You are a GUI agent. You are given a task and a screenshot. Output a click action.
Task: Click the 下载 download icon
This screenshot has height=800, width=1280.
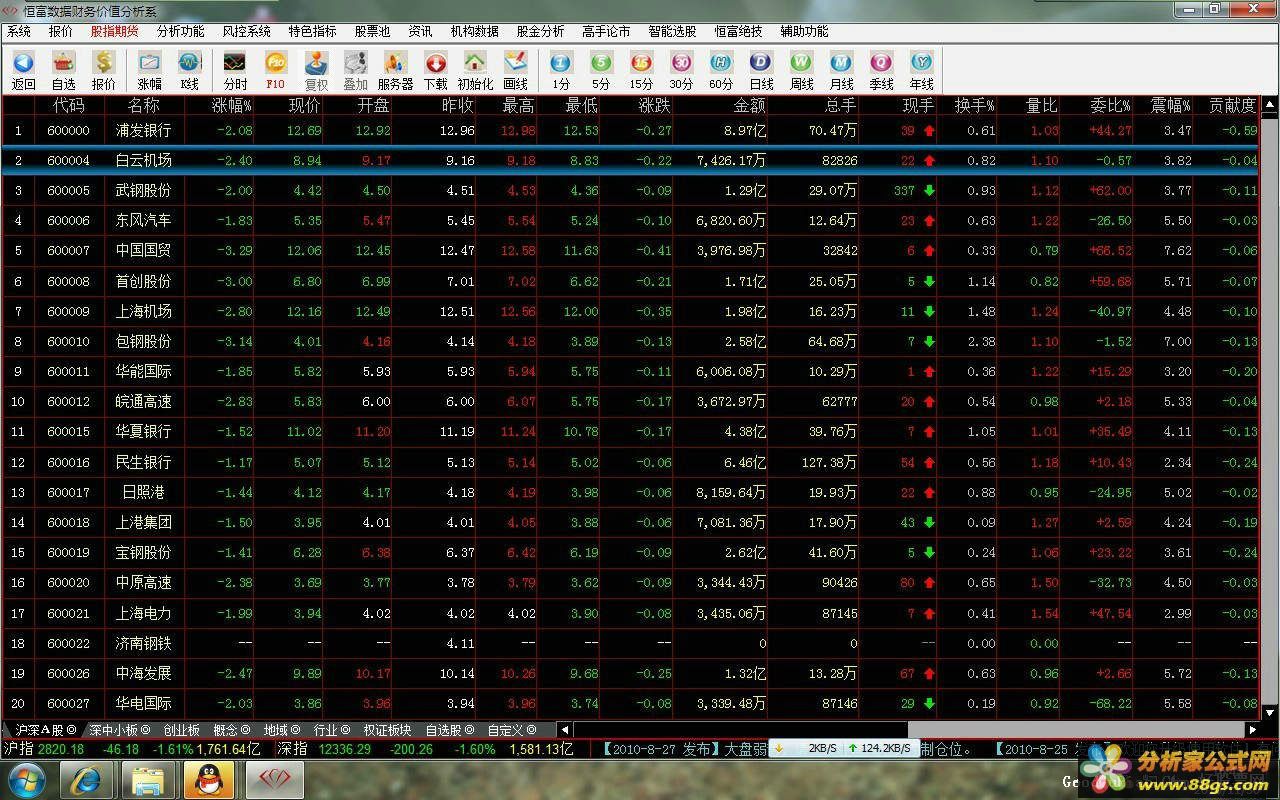click(x=435, y=69)
